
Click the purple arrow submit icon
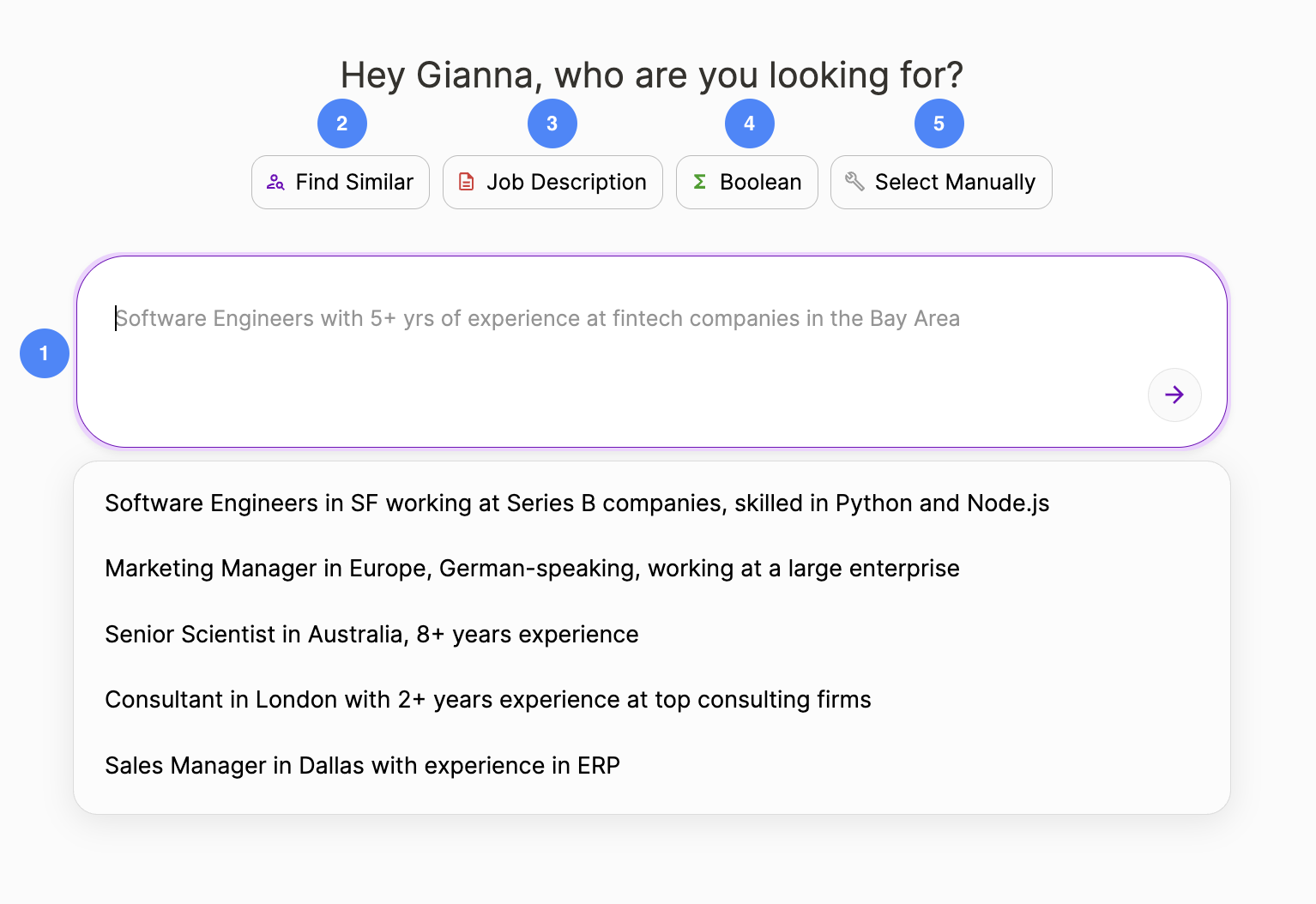[x=1174, y=395]
